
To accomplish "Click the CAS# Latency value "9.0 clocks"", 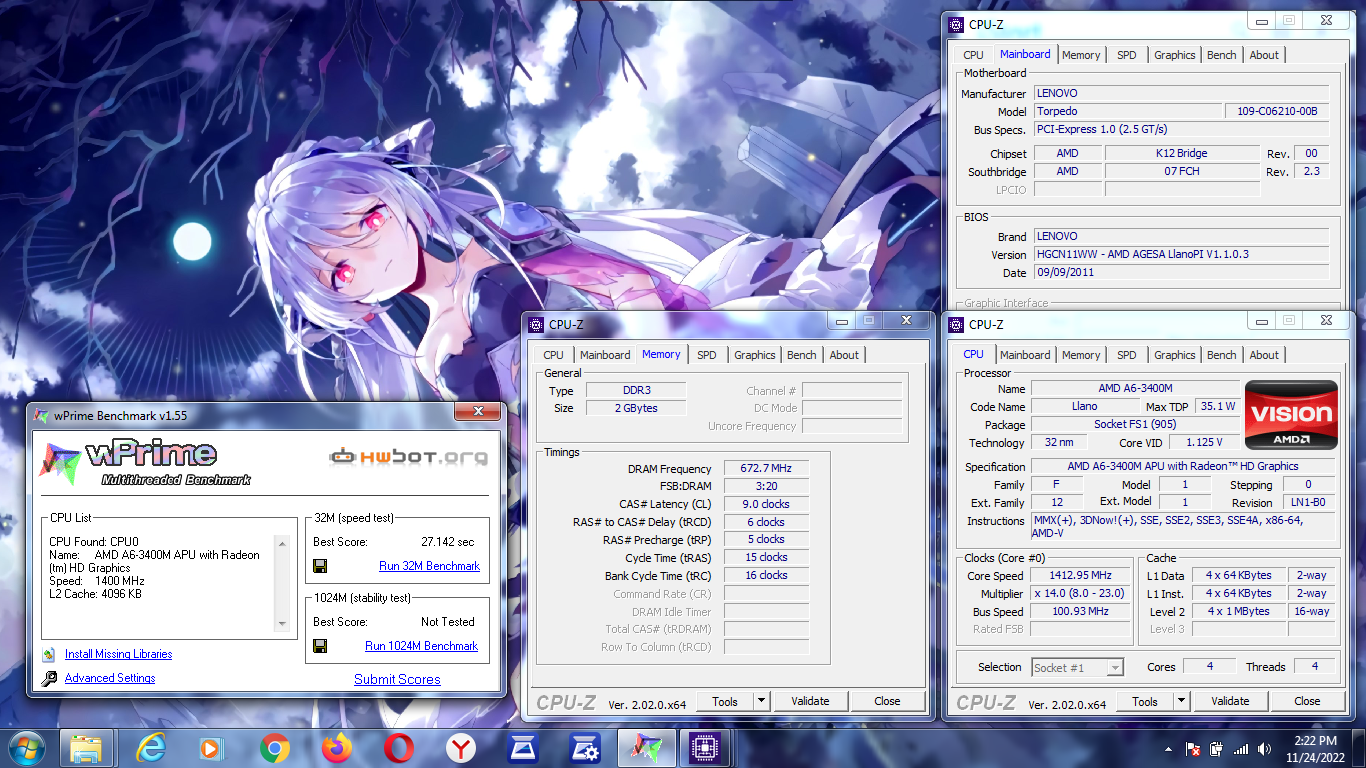I will (766, 504).
